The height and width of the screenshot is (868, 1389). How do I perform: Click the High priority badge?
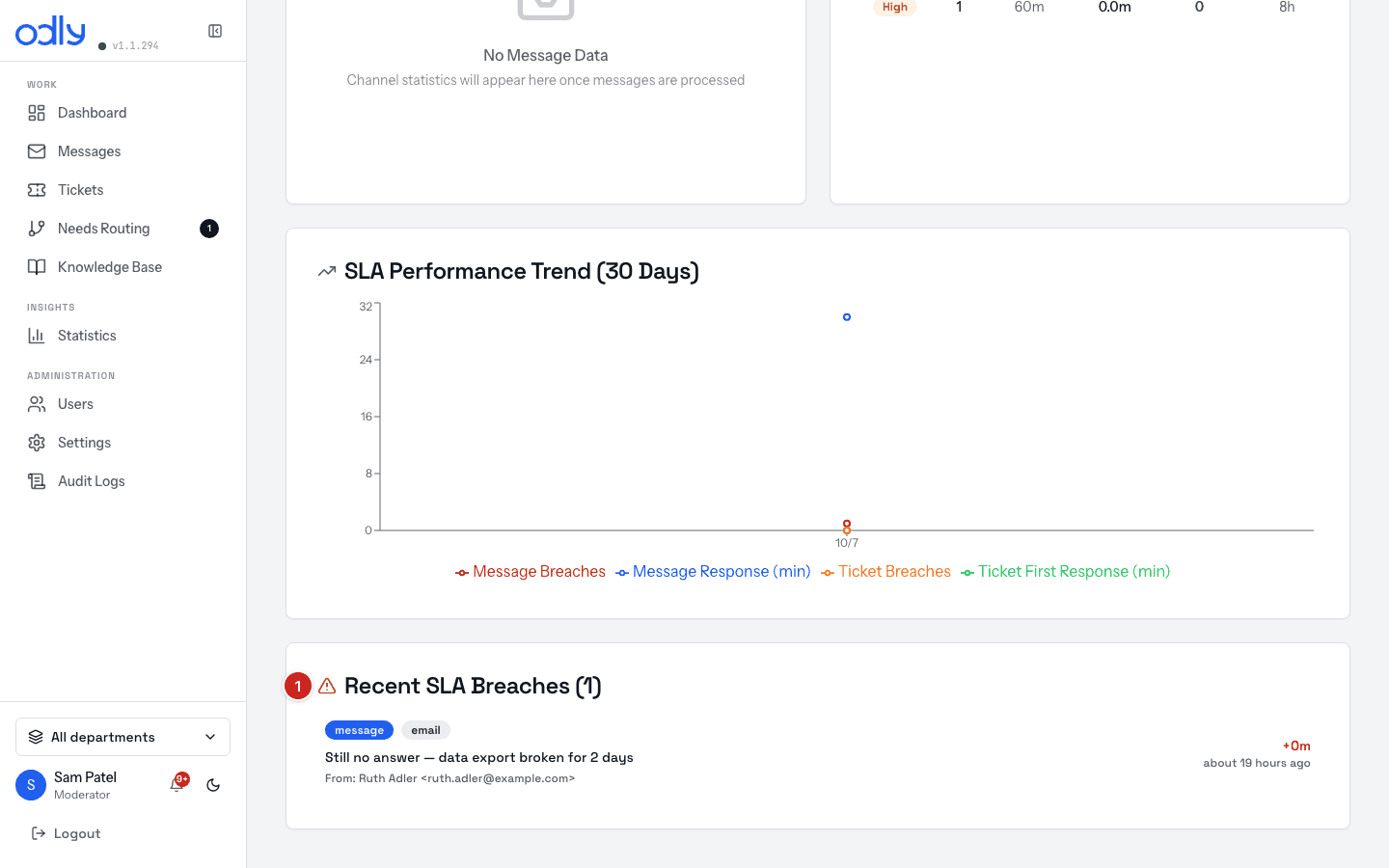point(895,8)
